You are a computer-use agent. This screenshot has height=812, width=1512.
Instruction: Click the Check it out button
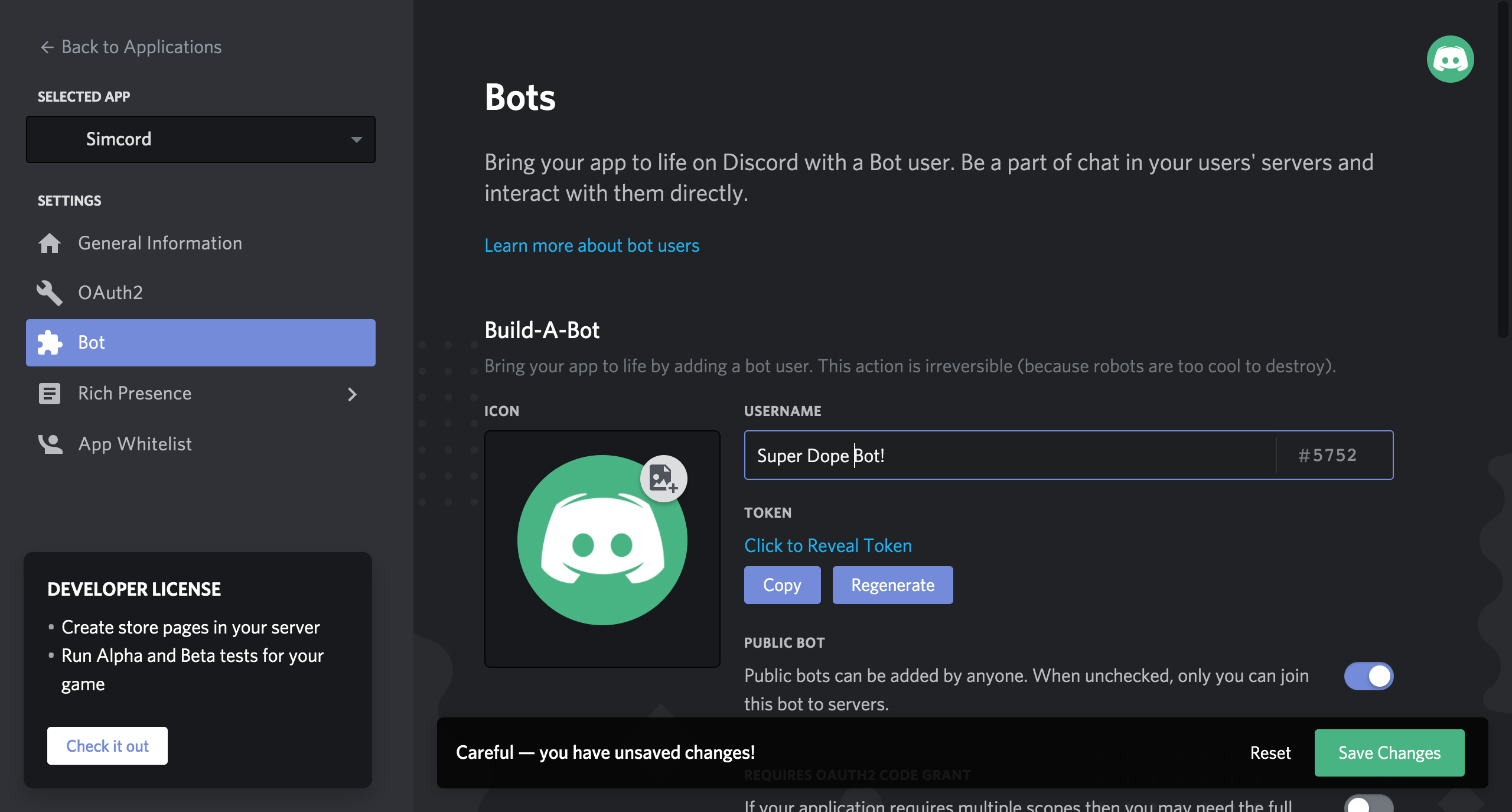click(x=107, y=746)
